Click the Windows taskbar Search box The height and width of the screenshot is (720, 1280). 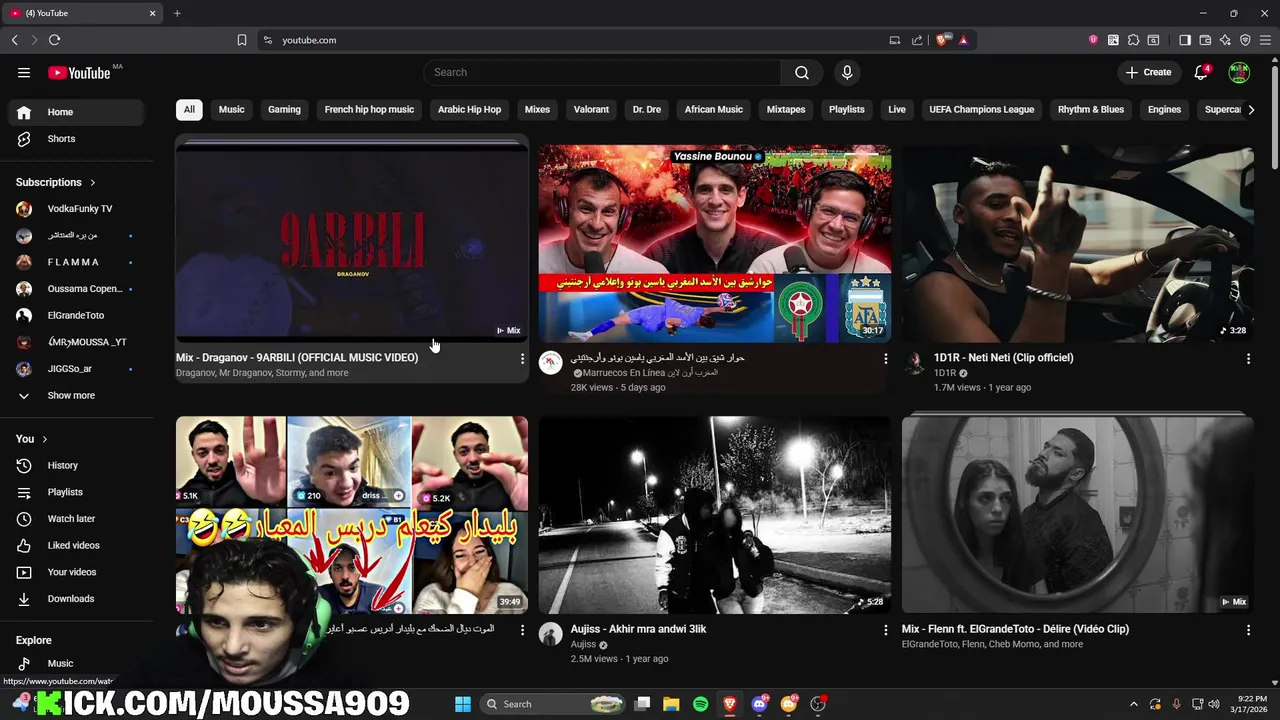click(551, 704)
